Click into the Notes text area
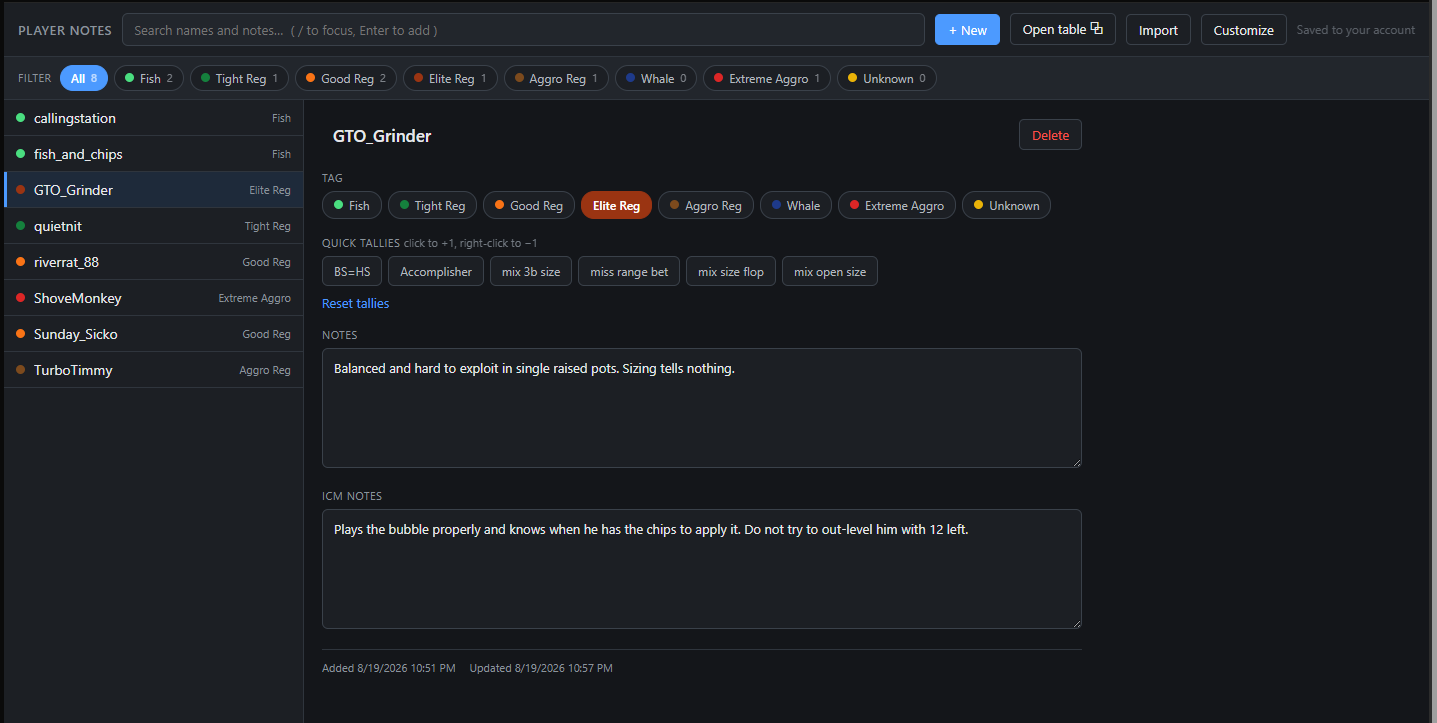 pos(702,408)
